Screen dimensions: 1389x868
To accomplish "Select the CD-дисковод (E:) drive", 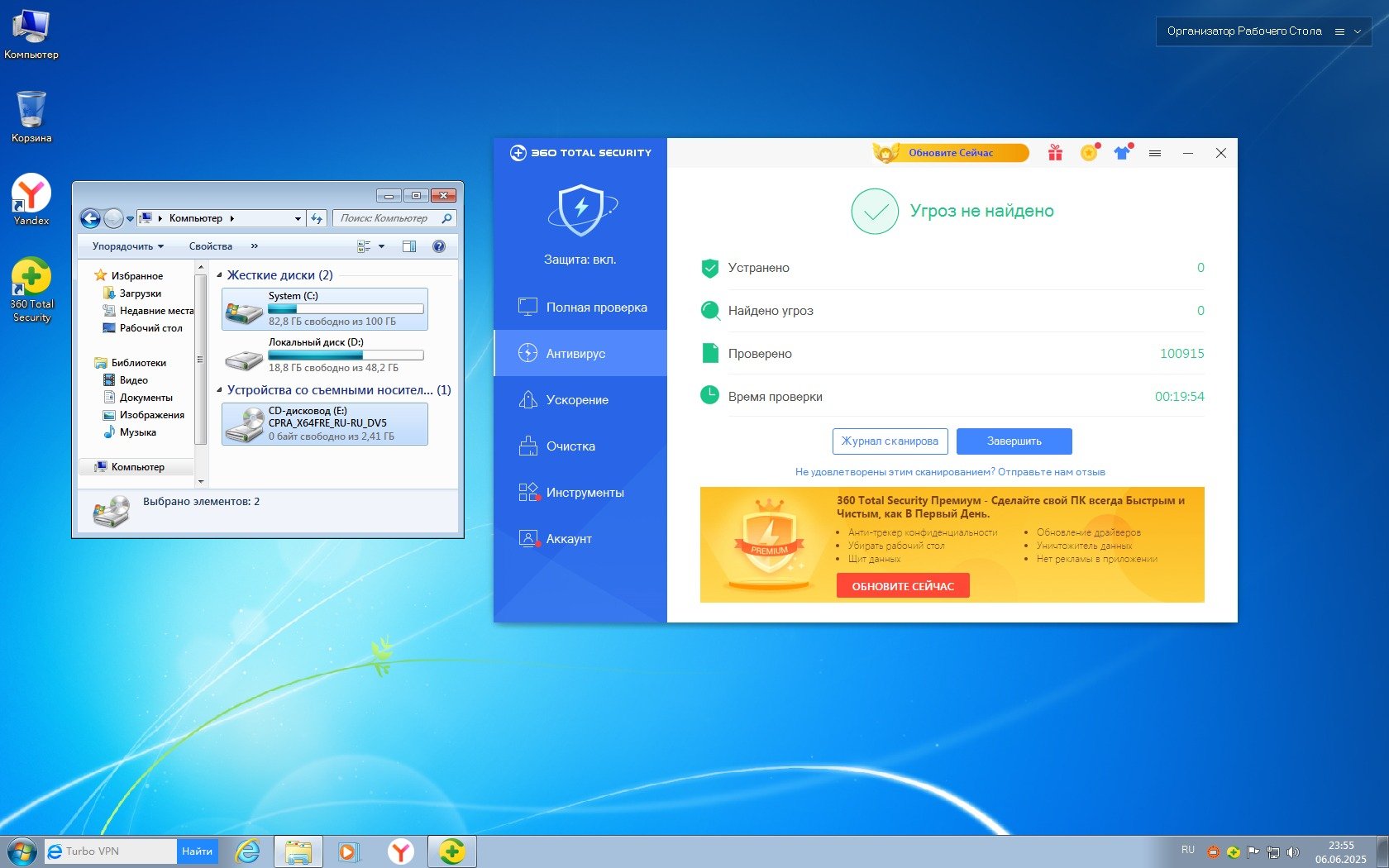I will (325, 424).
